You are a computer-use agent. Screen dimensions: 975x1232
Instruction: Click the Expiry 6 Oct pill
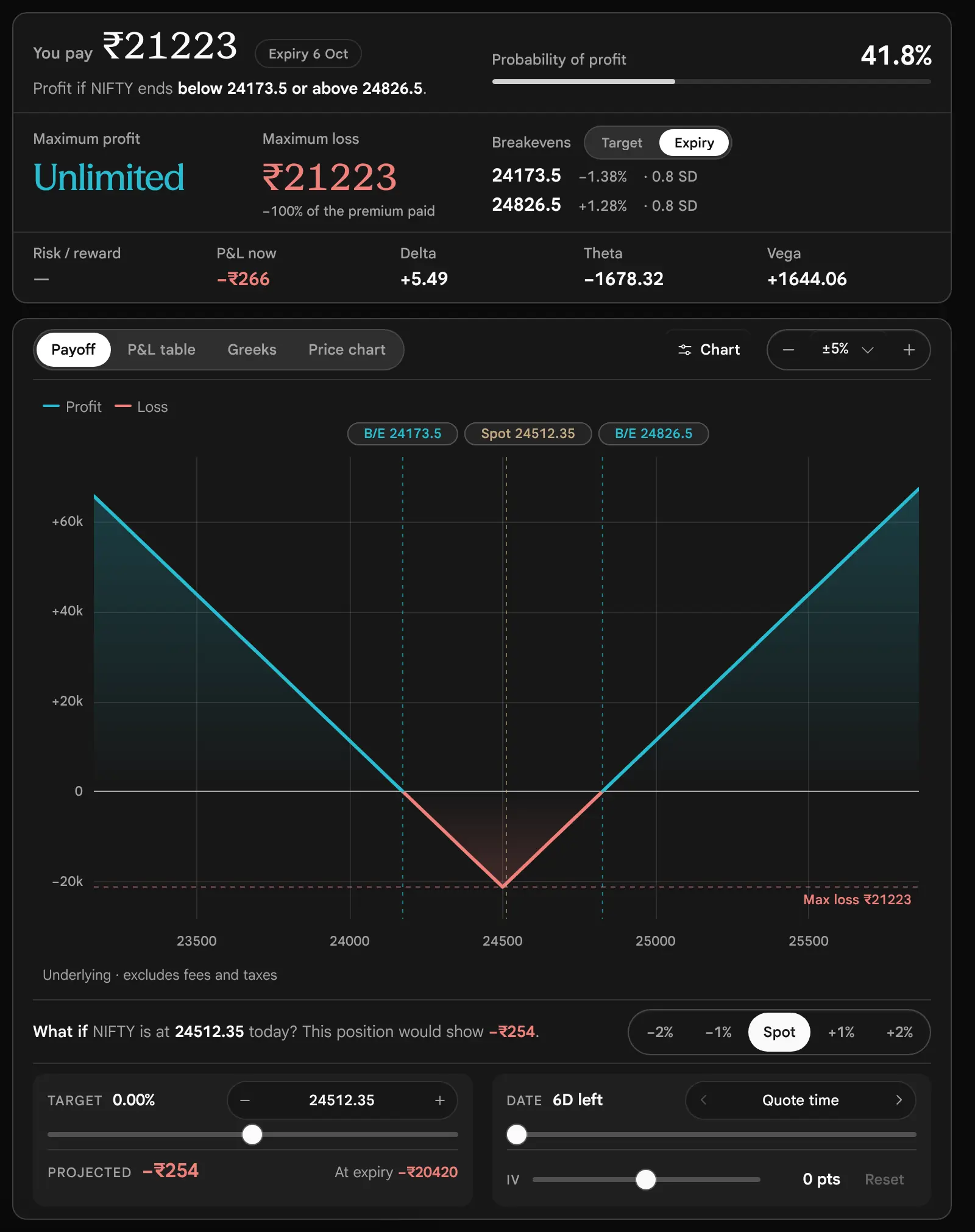point(308,54)
